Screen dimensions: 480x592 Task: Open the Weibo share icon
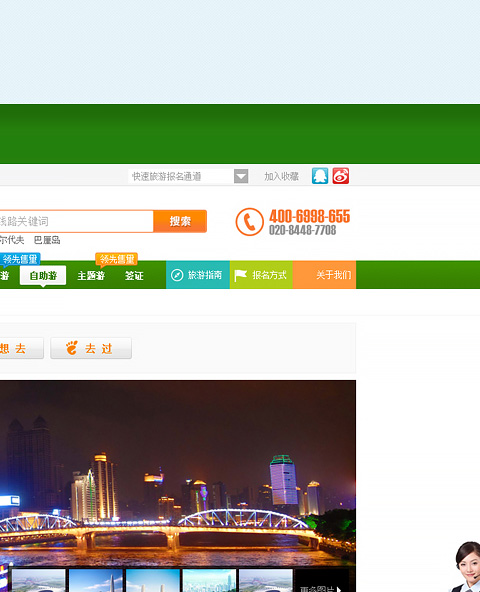point(341,176)
